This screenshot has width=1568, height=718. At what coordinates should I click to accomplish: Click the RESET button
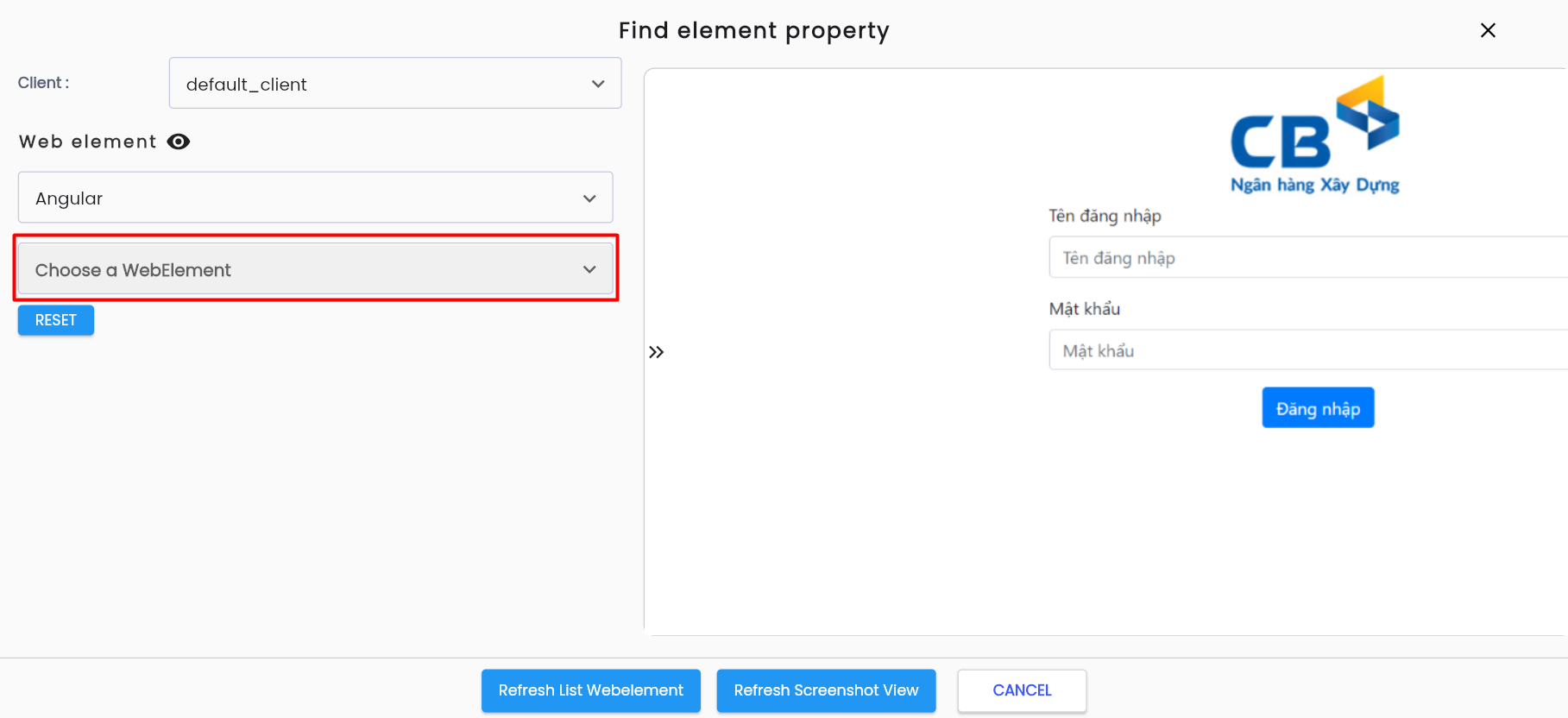pyautogui.click(x=56, y=320)
